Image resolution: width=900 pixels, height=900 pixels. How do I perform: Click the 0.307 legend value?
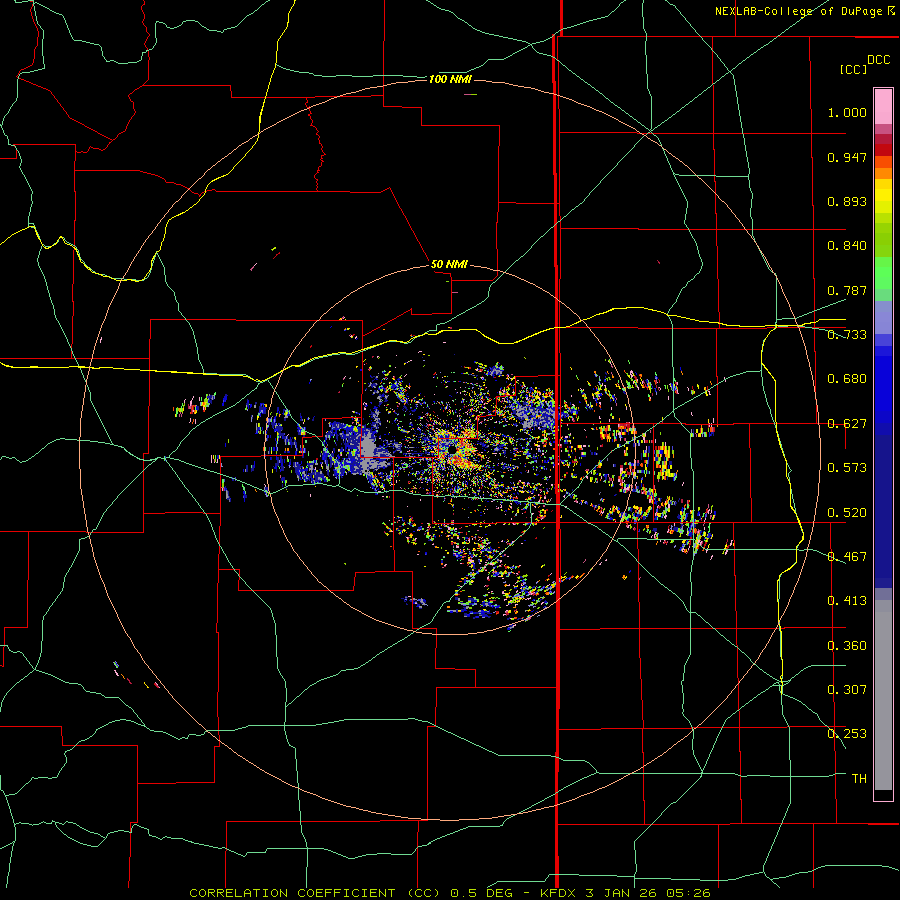pyautogui.click(x=847, y=690)
